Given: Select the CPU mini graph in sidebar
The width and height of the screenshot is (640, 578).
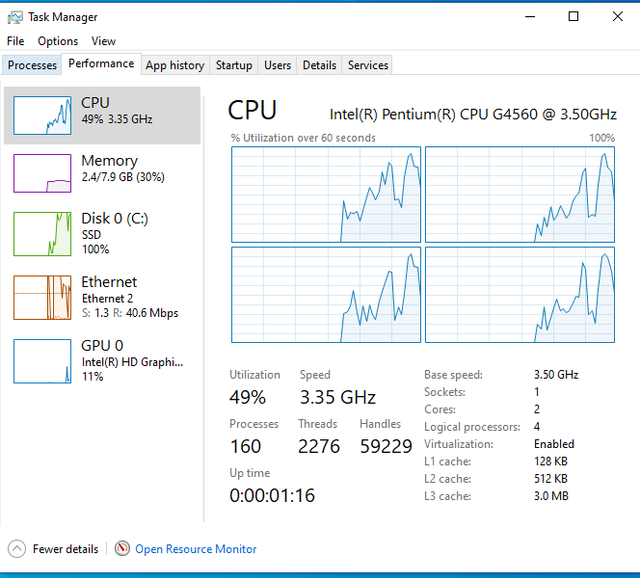Looking at the screenshot, I should [x=42, y=115].
